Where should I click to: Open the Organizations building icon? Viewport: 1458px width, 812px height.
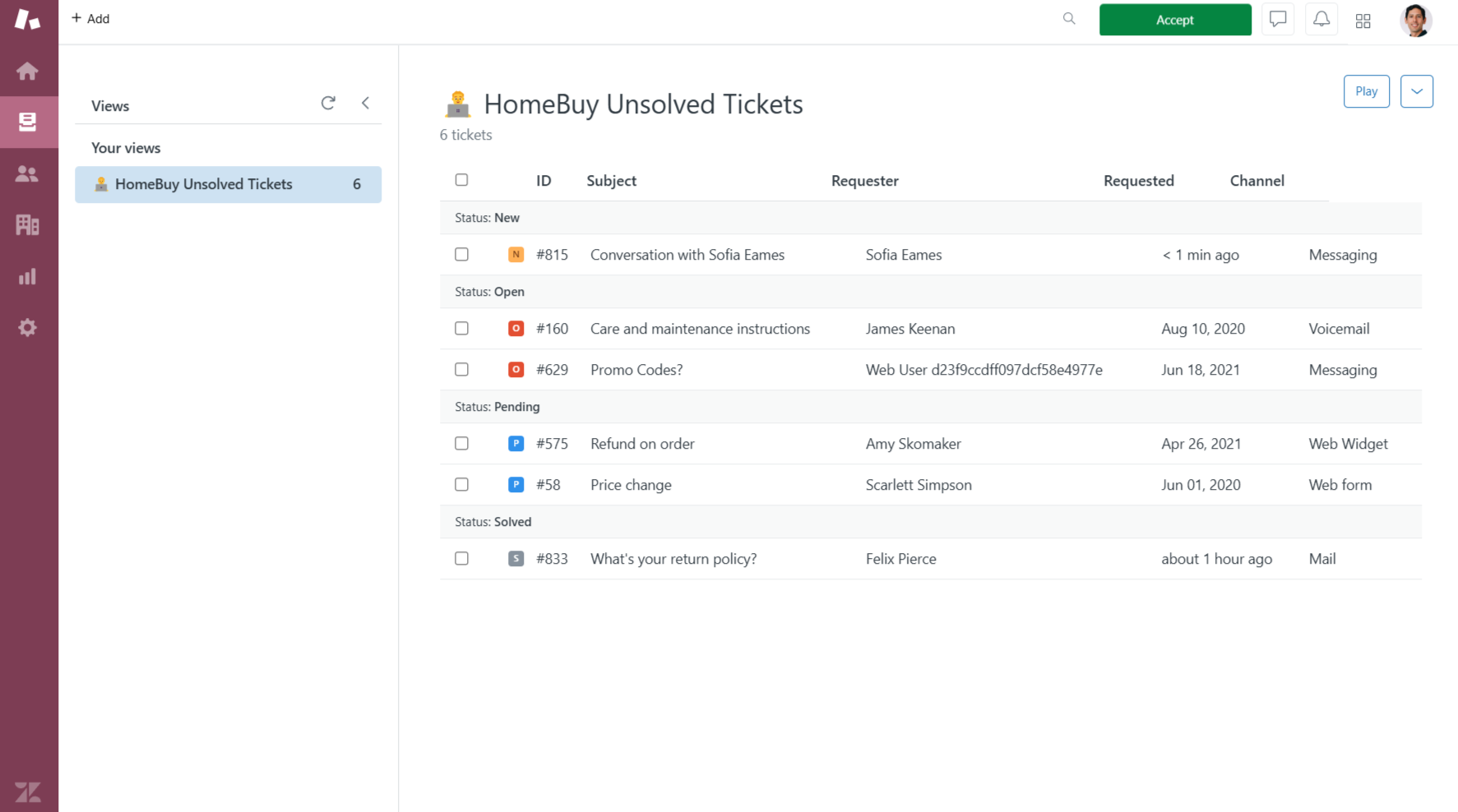(x=27, y=224)
